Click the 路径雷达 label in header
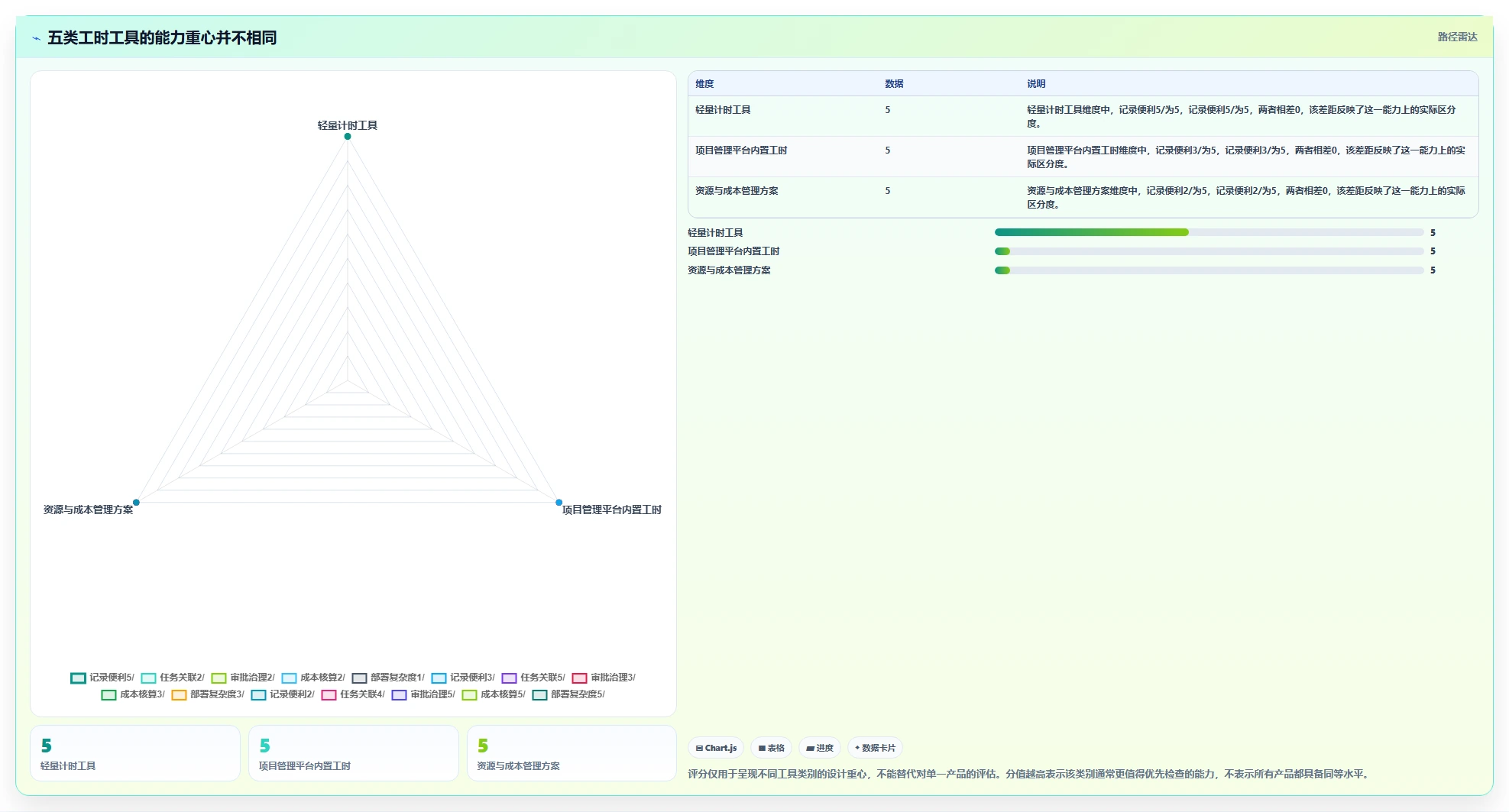1509x812 pixels. (x=1457, y=37)
